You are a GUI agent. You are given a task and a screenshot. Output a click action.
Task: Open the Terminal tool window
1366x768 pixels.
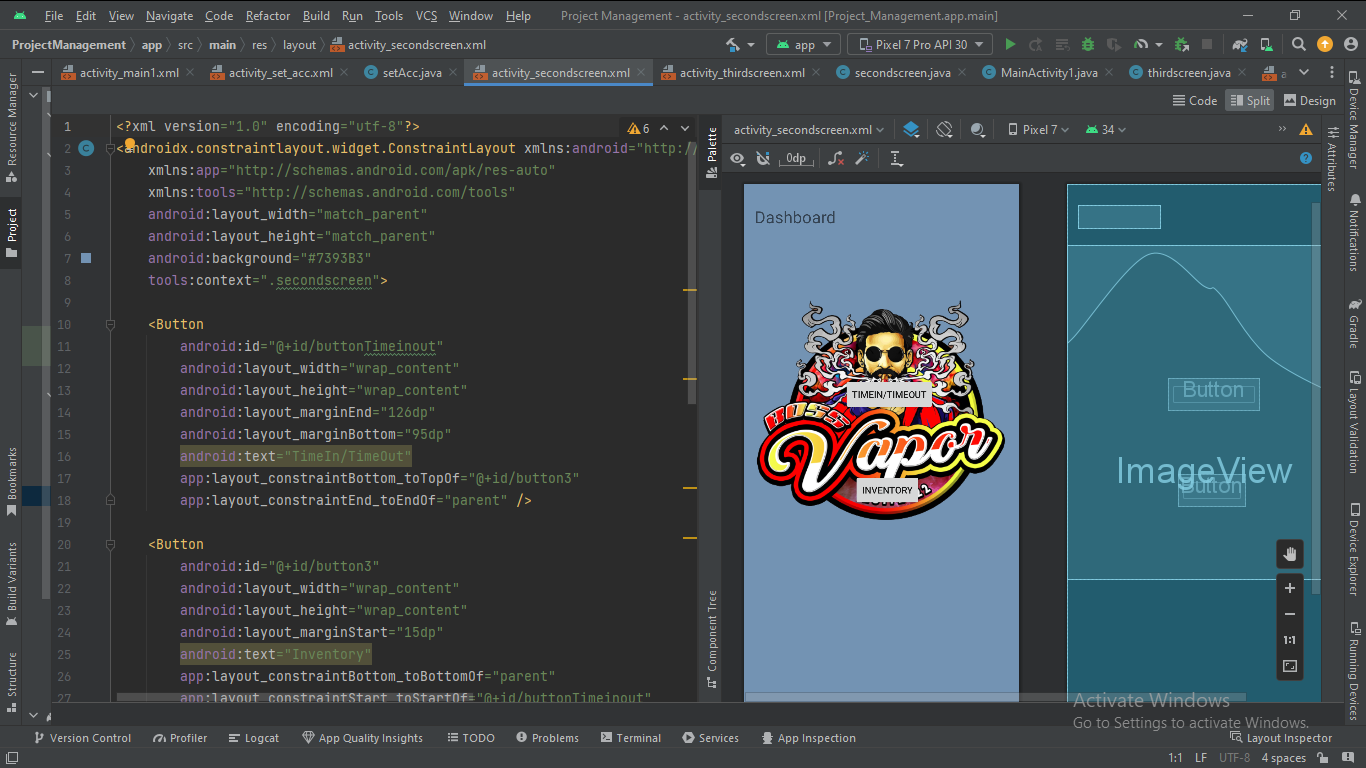point(629,738)
